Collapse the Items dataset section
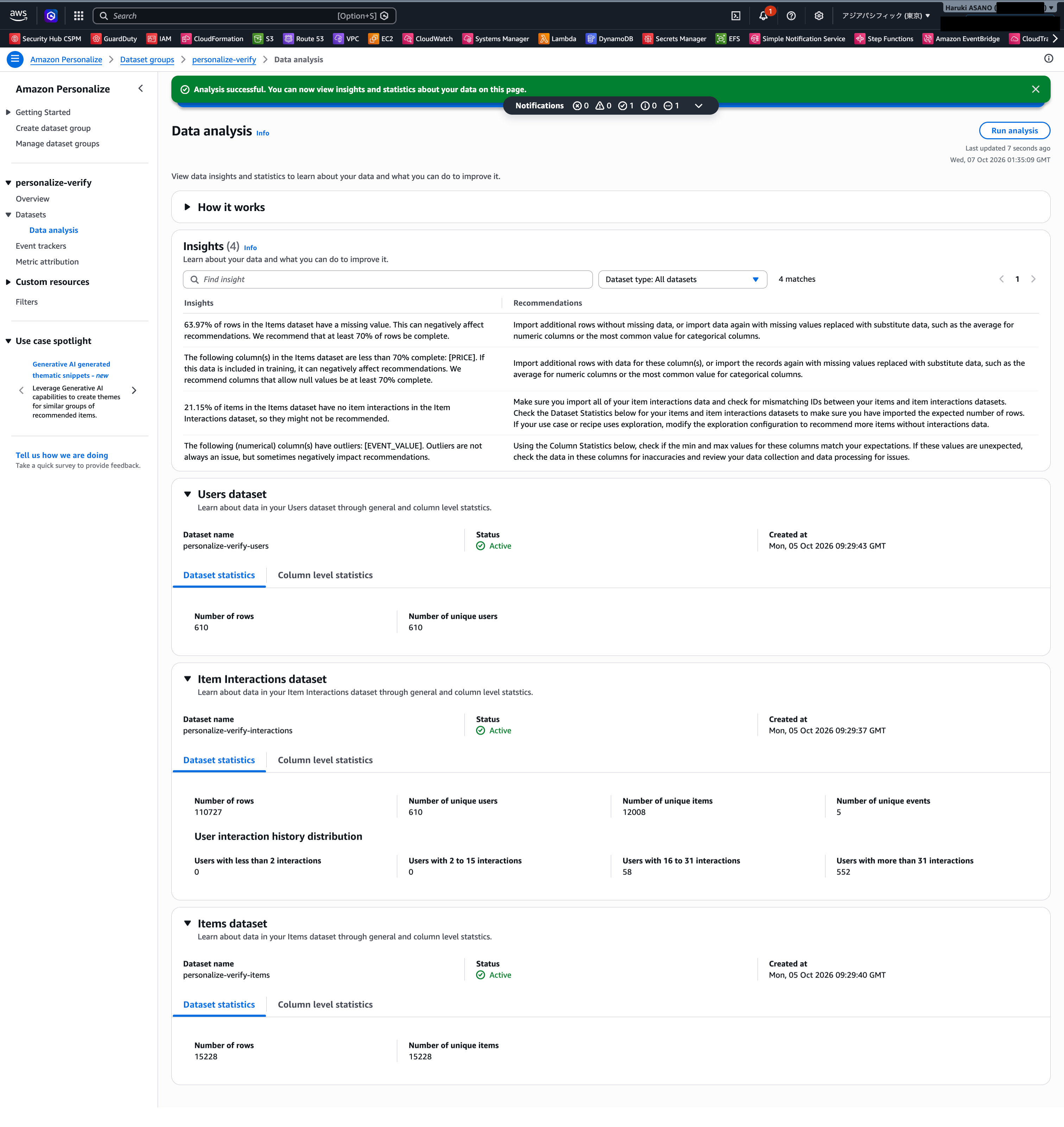 tap(187, 923)
